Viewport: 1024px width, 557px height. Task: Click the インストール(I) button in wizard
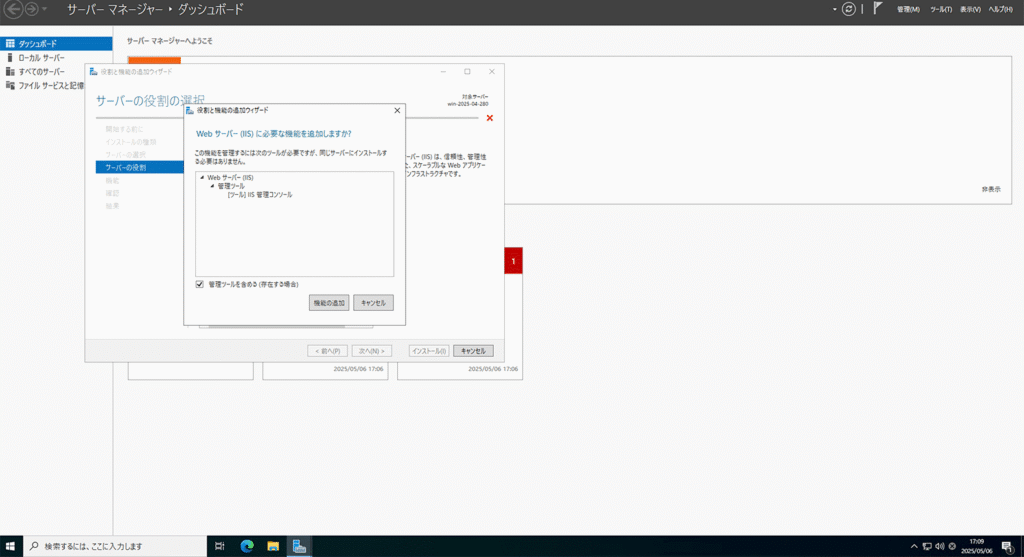pos(429,351)
